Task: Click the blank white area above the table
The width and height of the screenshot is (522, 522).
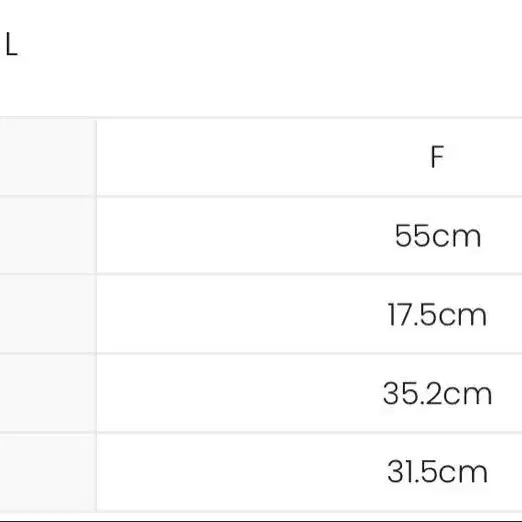Action: tap(267, 57)
